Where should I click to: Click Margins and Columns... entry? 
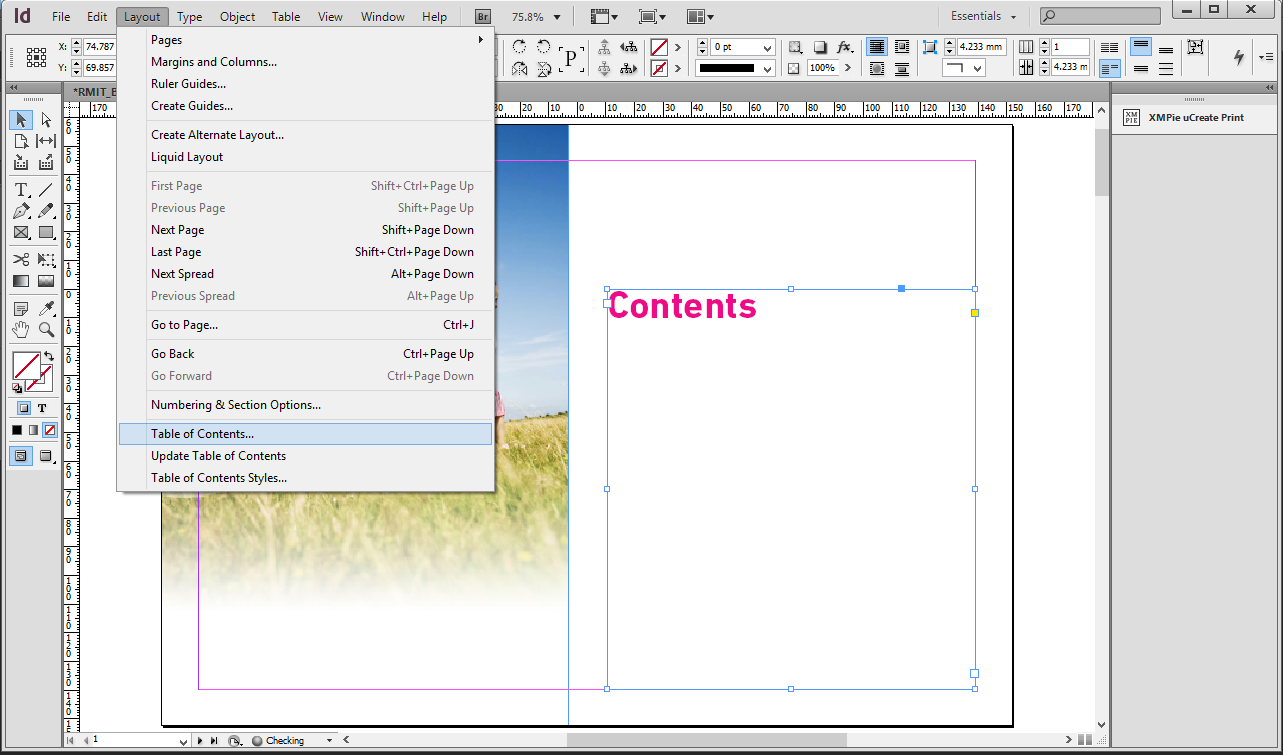[214, 62]
